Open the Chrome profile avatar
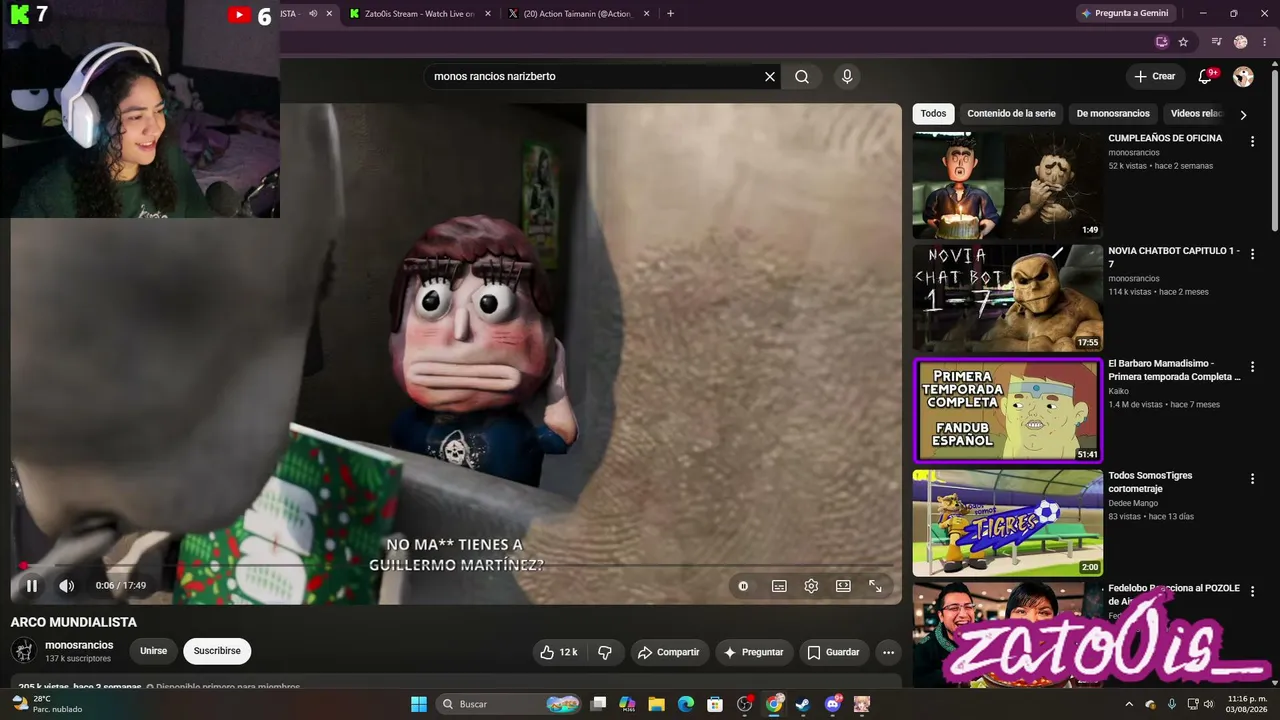Image resolution: width=1280 pixels, height=720 pixels. (x=1241, y=42)
